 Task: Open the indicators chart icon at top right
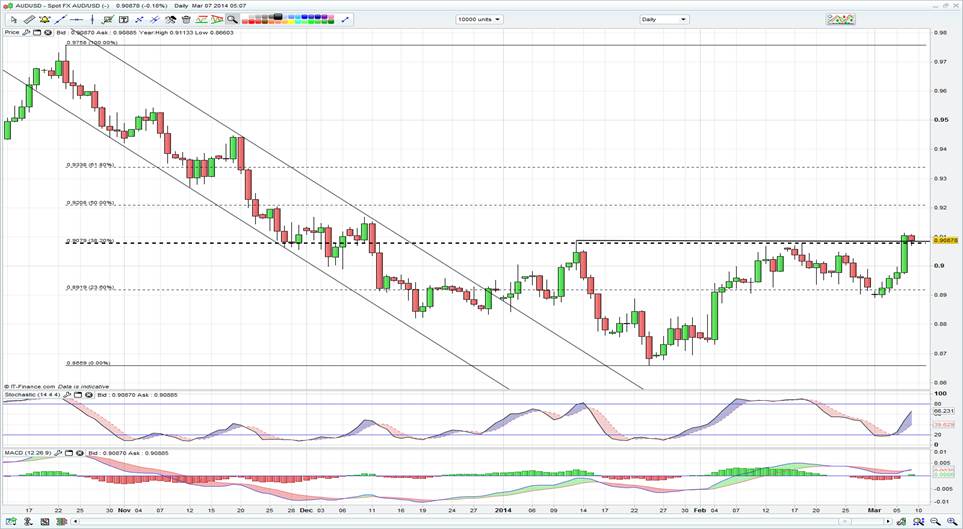(x=840, y=19)
